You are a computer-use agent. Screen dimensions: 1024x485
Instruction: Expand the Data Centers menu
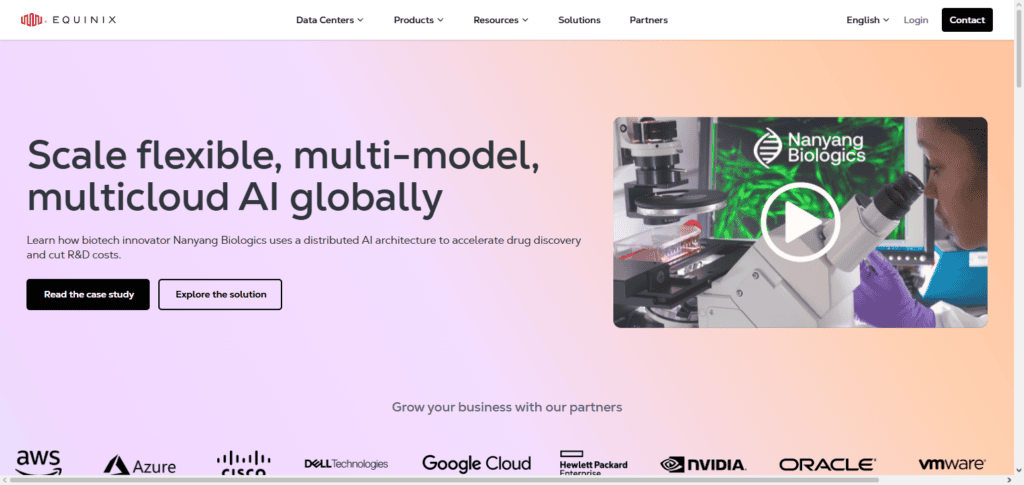[330, 20]
